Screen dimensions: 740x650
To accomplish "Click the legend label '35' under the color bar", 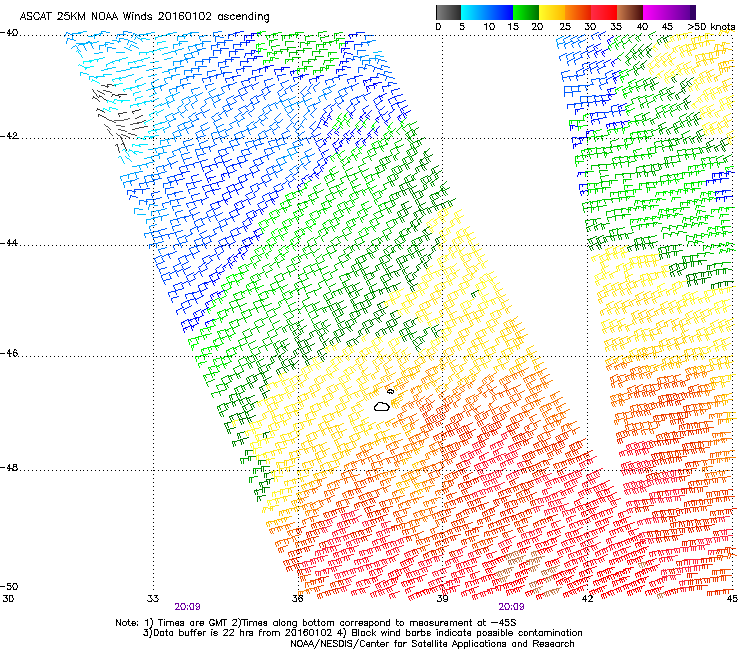I will click(616, 27).
